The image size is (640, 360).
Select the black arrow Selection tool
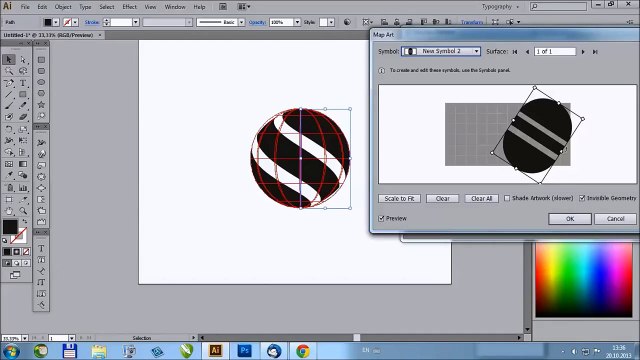pyautogui.click(x=9, y=60)
